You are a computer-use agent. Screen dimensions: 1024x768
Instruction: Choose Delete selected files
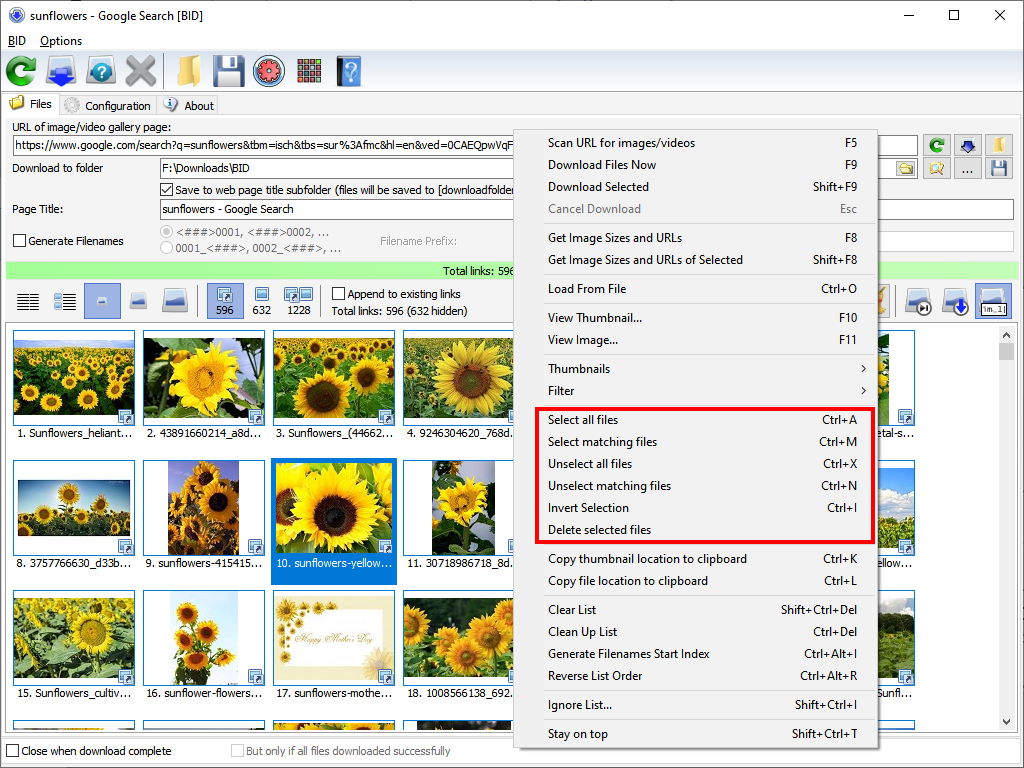(702, 530)
